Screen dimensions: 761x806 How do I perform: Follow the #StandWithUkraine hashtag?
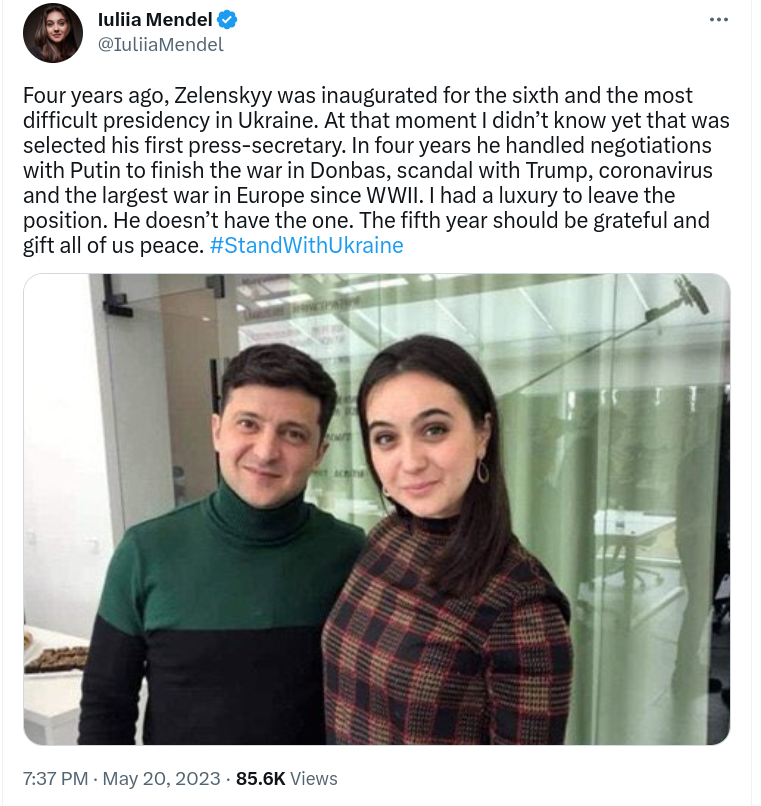click(x=306, y=245)
